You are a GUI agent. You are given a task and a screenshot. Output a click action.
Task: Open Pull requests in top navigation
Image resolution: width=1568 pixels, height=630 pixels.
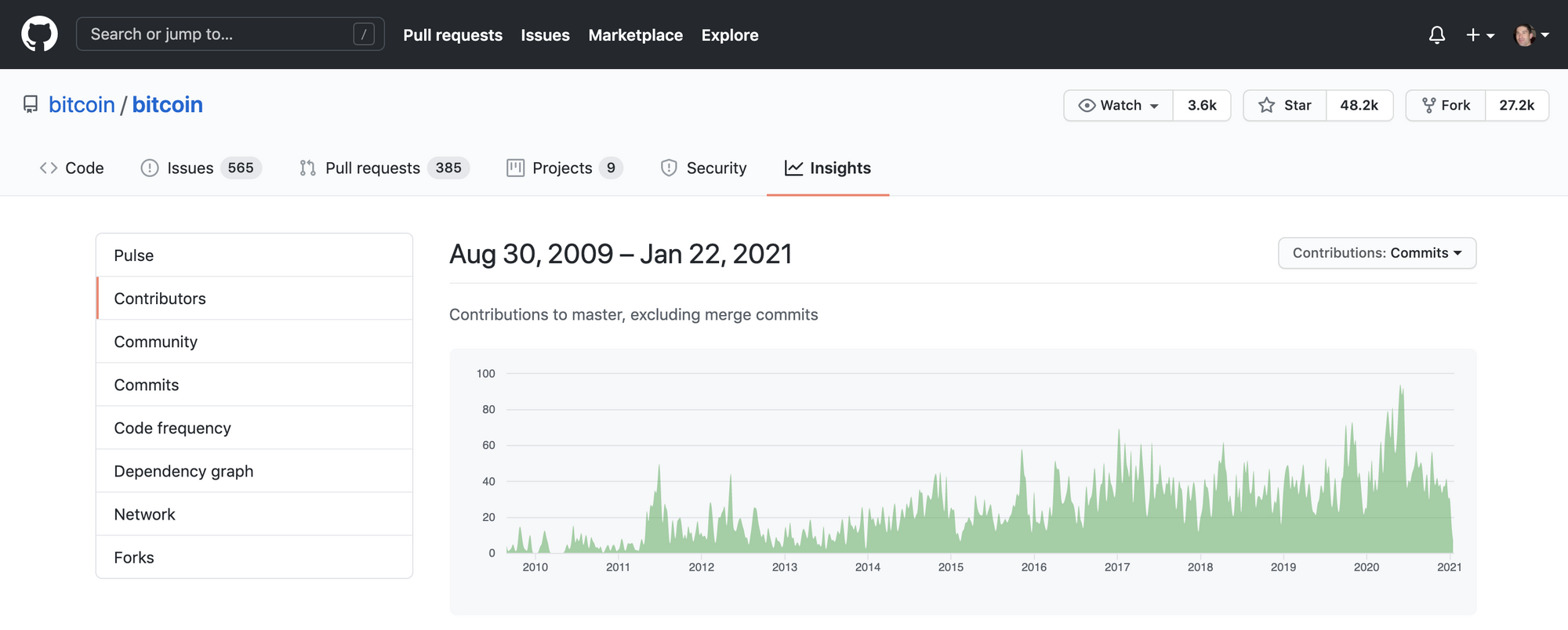[452, 34]
